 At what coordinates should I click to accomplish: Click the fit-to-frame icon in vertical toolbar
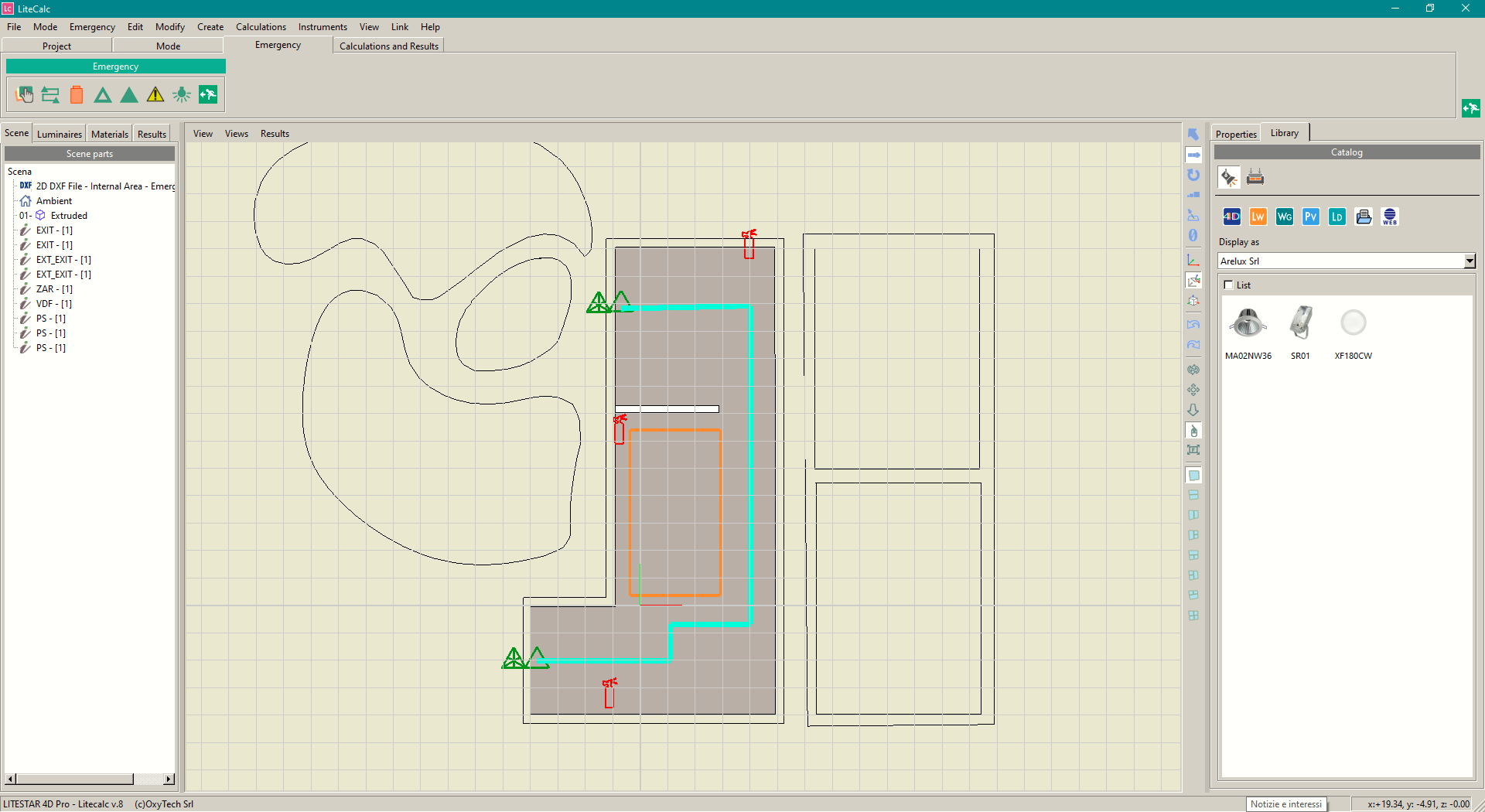click(1193, 450)
